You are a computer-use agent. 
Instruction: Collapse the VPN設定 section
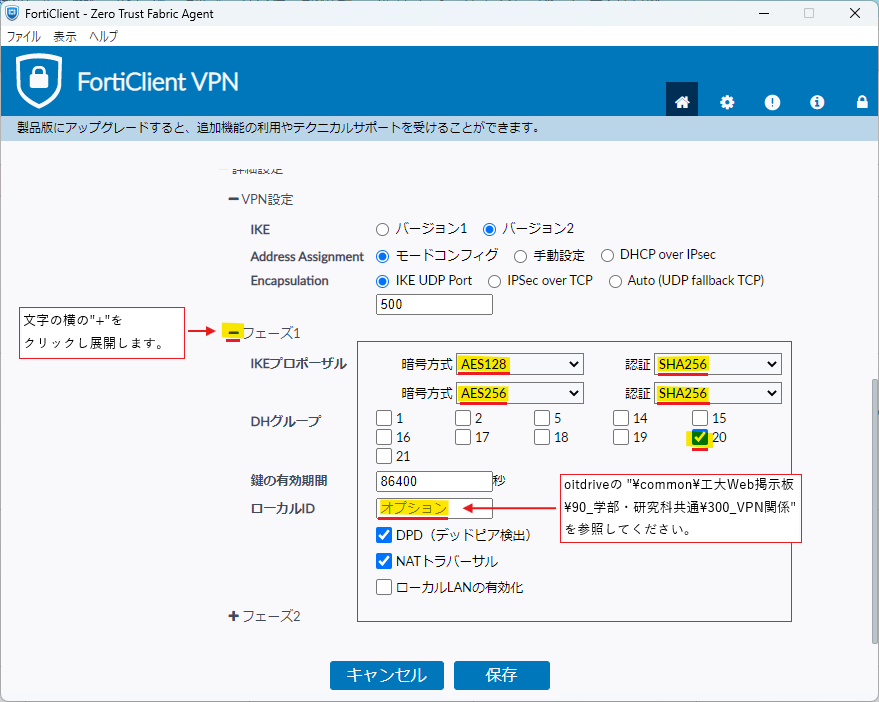pyautogui.click(x=234, y=200)
